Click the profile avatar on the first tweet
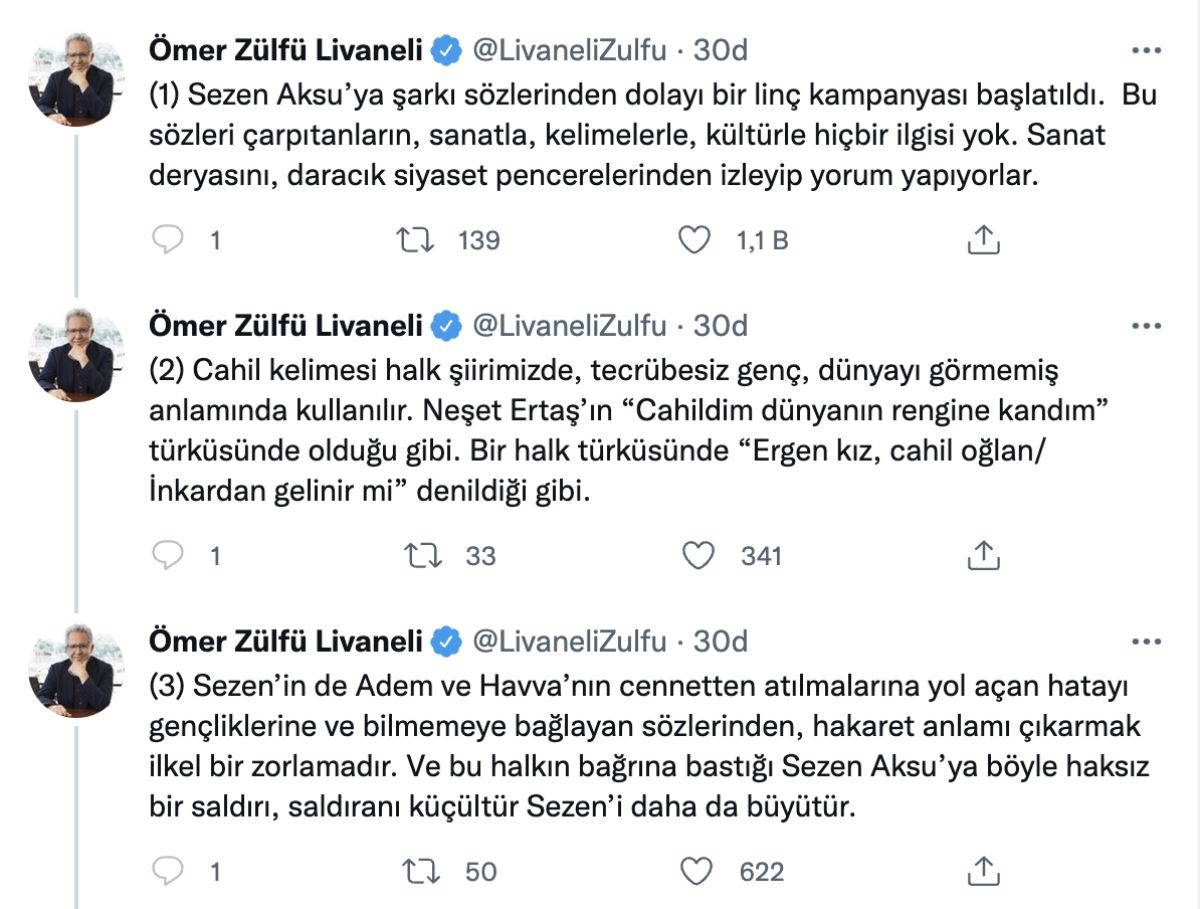The image size is (1200, 909). click(77, 80)
